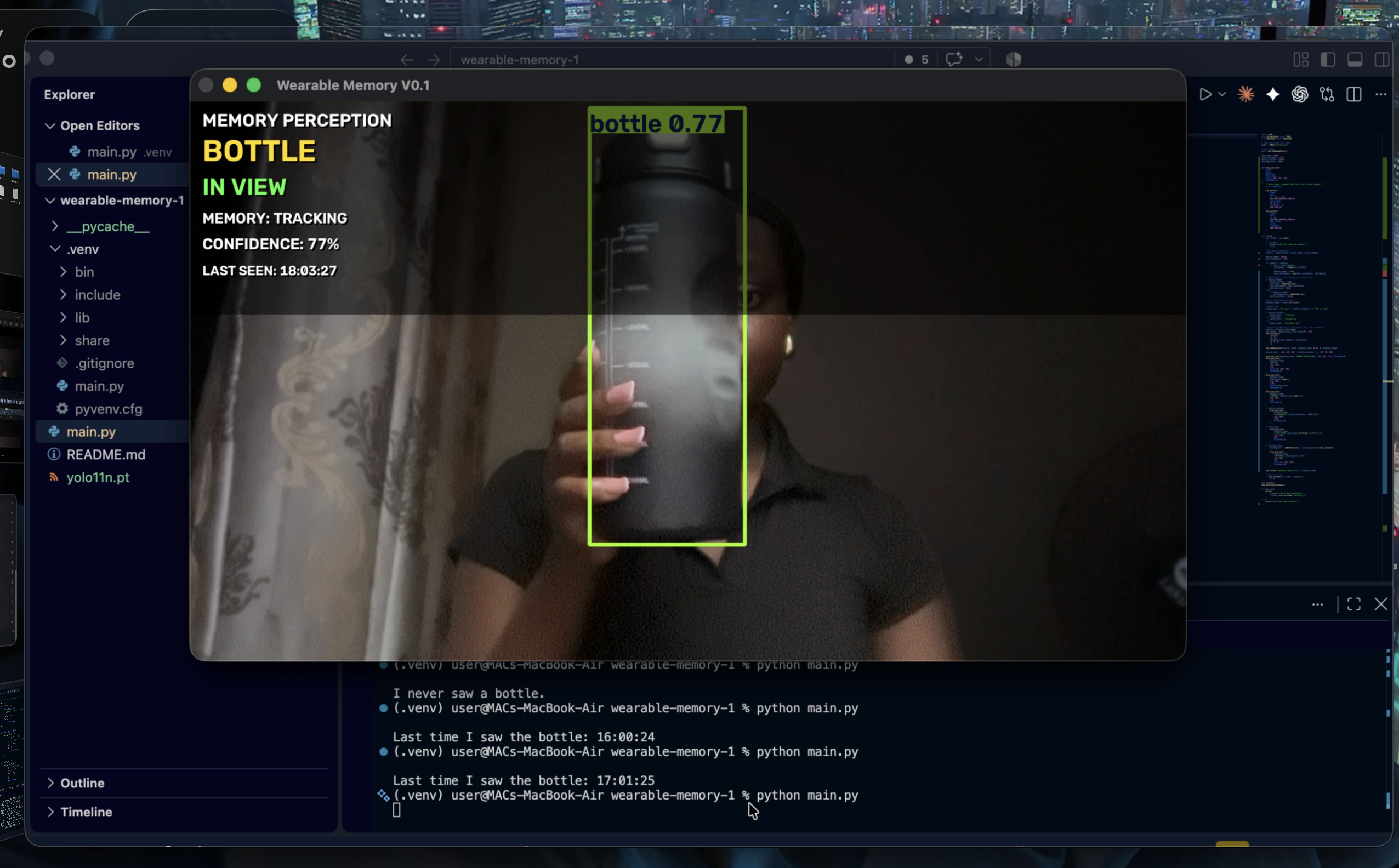Open the orange Claude starburst icon

pos(1246,95)
